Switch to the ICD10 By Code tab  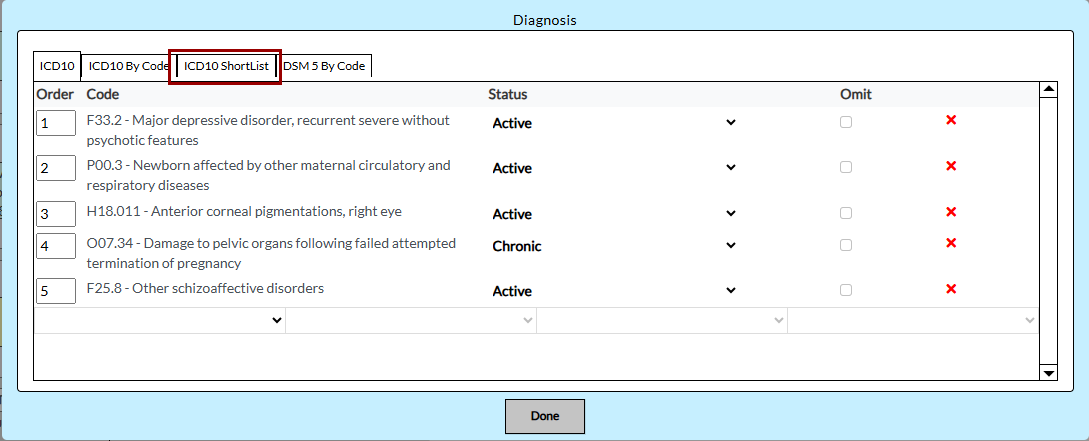[x=128, y=66]
